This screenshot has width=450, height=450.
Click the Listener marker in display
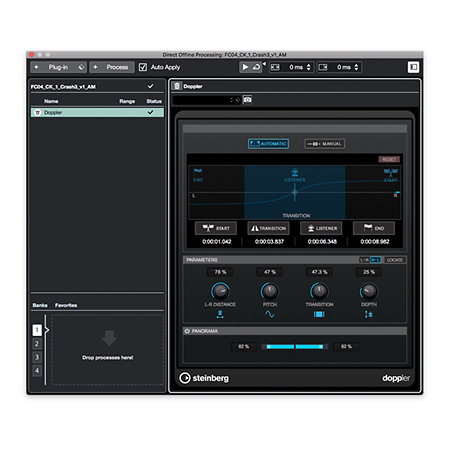tap(295, 175)
